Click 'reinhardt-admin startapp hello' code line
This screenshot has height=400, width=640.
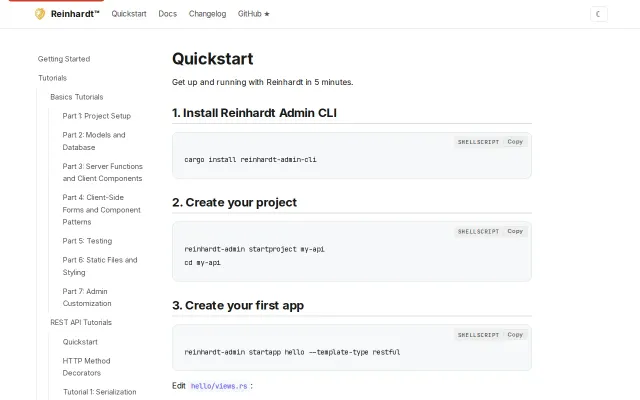click(292, 352)
